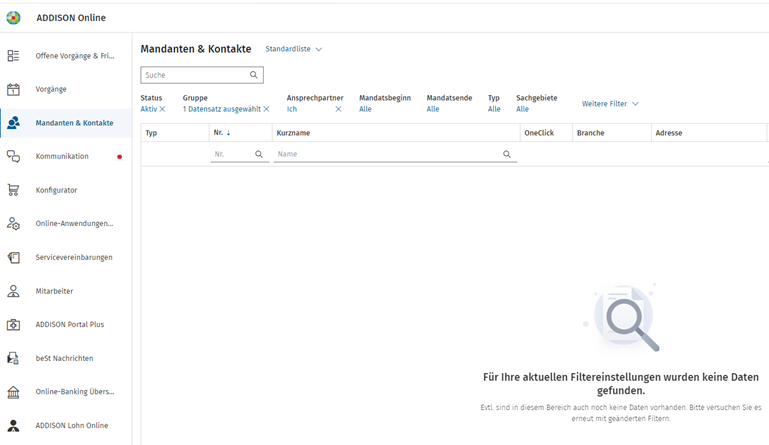Click the beSt Nachrichten icon
The width and height of the screenshot is (769, 445).
pyautogui.click(x=13, y=358)
